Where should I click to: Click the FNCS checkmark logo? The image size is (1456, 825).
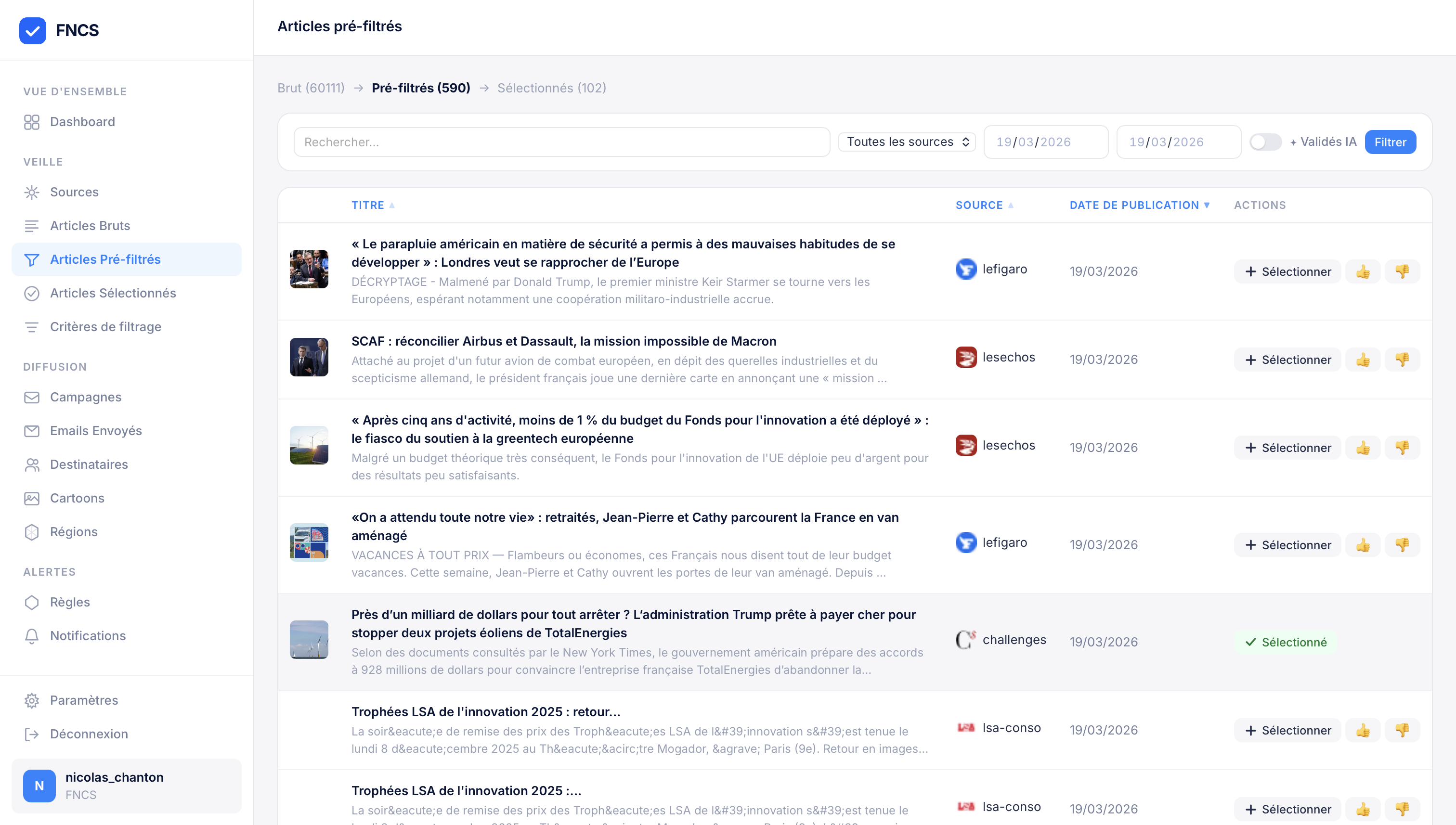coord(33,31)
